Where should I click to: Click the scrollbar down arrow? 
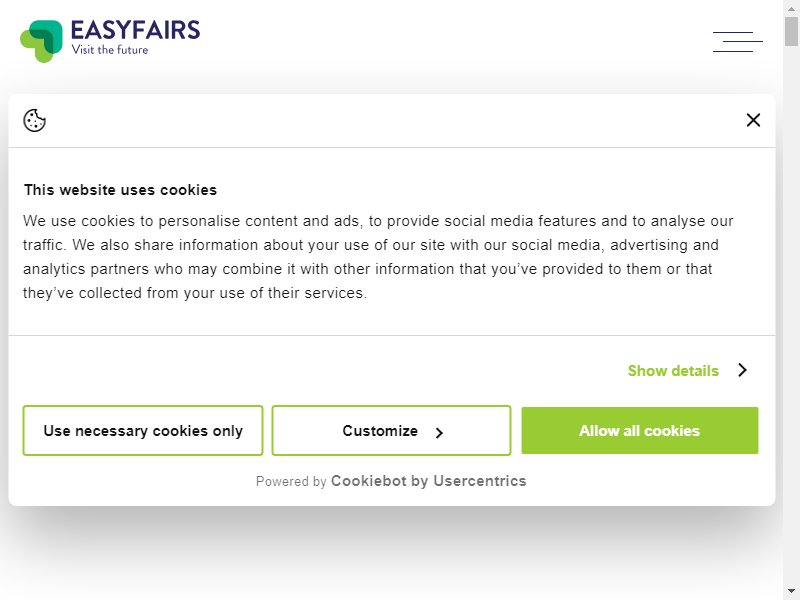click(791, 591)
